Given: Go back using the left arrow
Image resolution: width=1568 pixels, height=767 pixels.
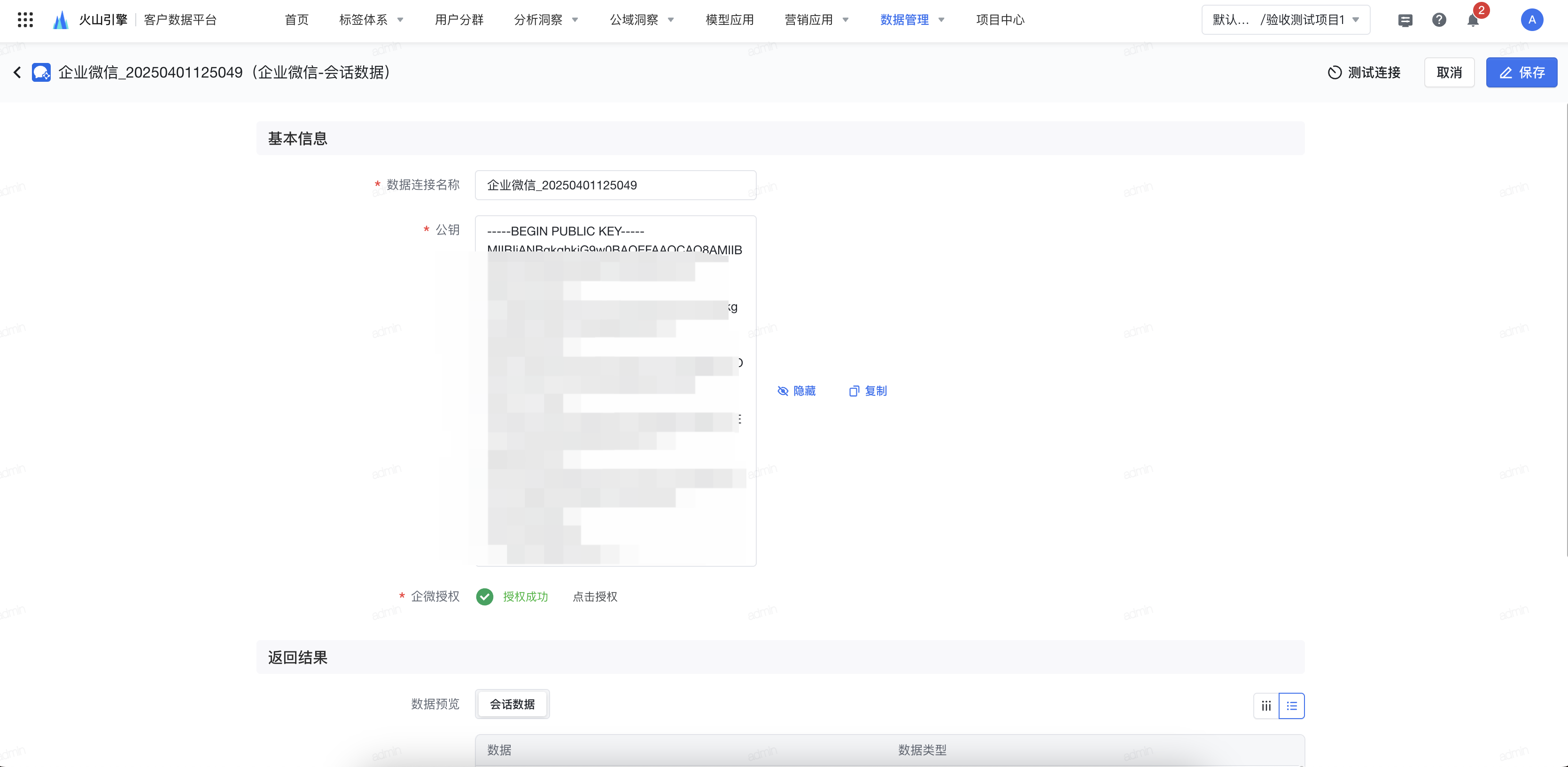Looking at the screenshot, I should (x=17, y=72).
